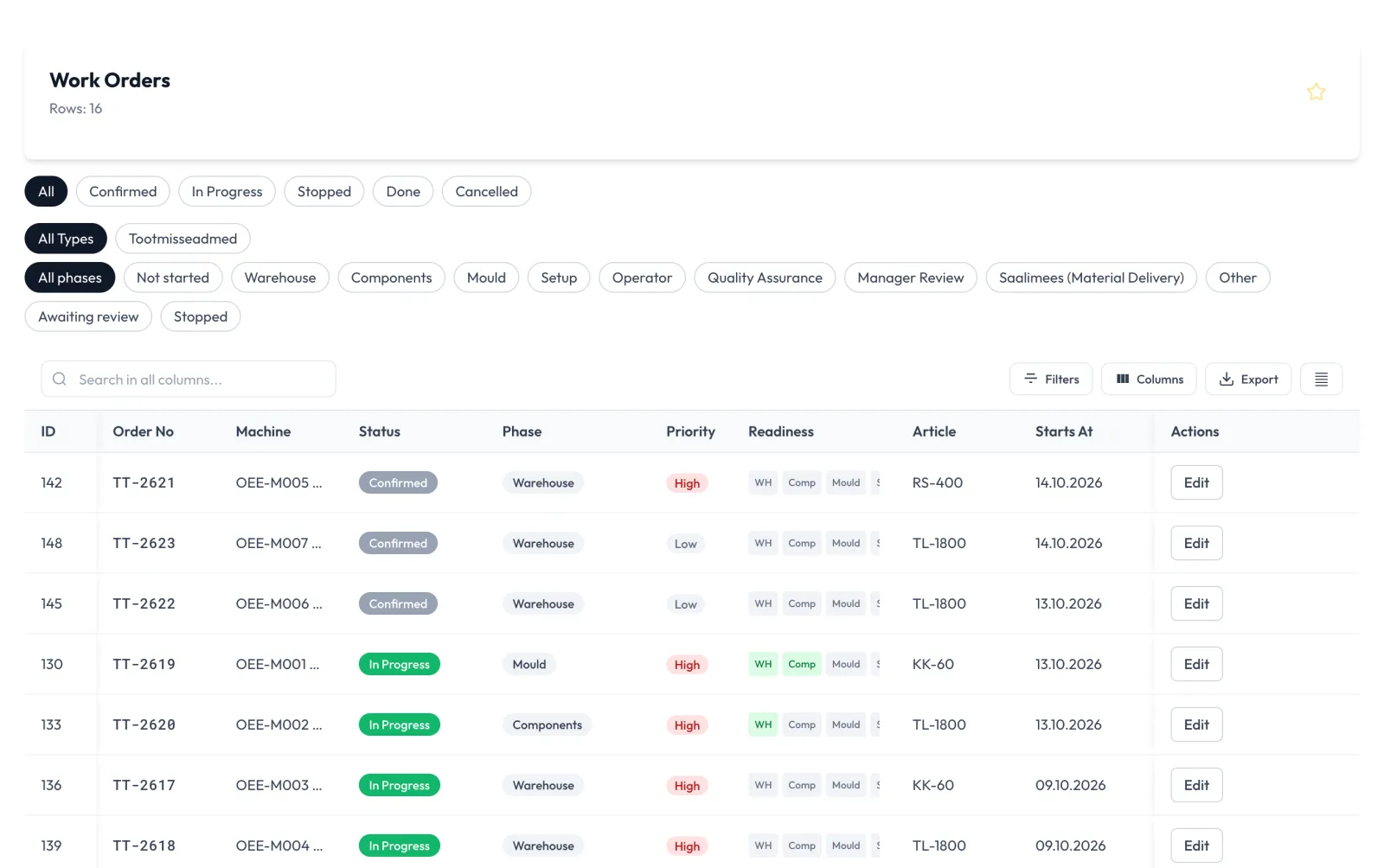The image size is (1384, 868).
Task: Filter phase by Setup
Action: click(x=559, y=278)
